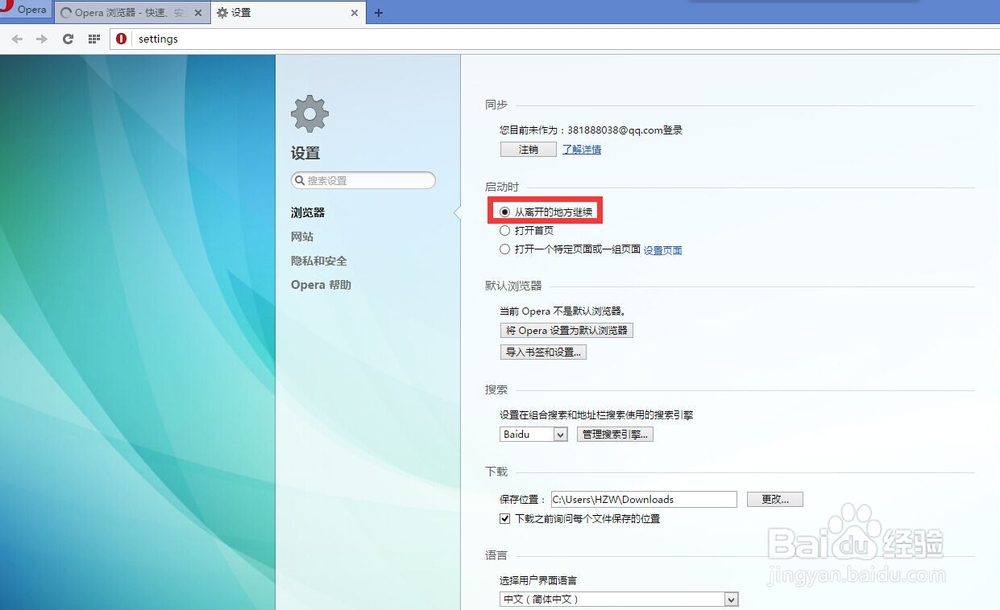Open a new tab with the plus icon
The image size is (1000, 610).
(x=378, y=12)
